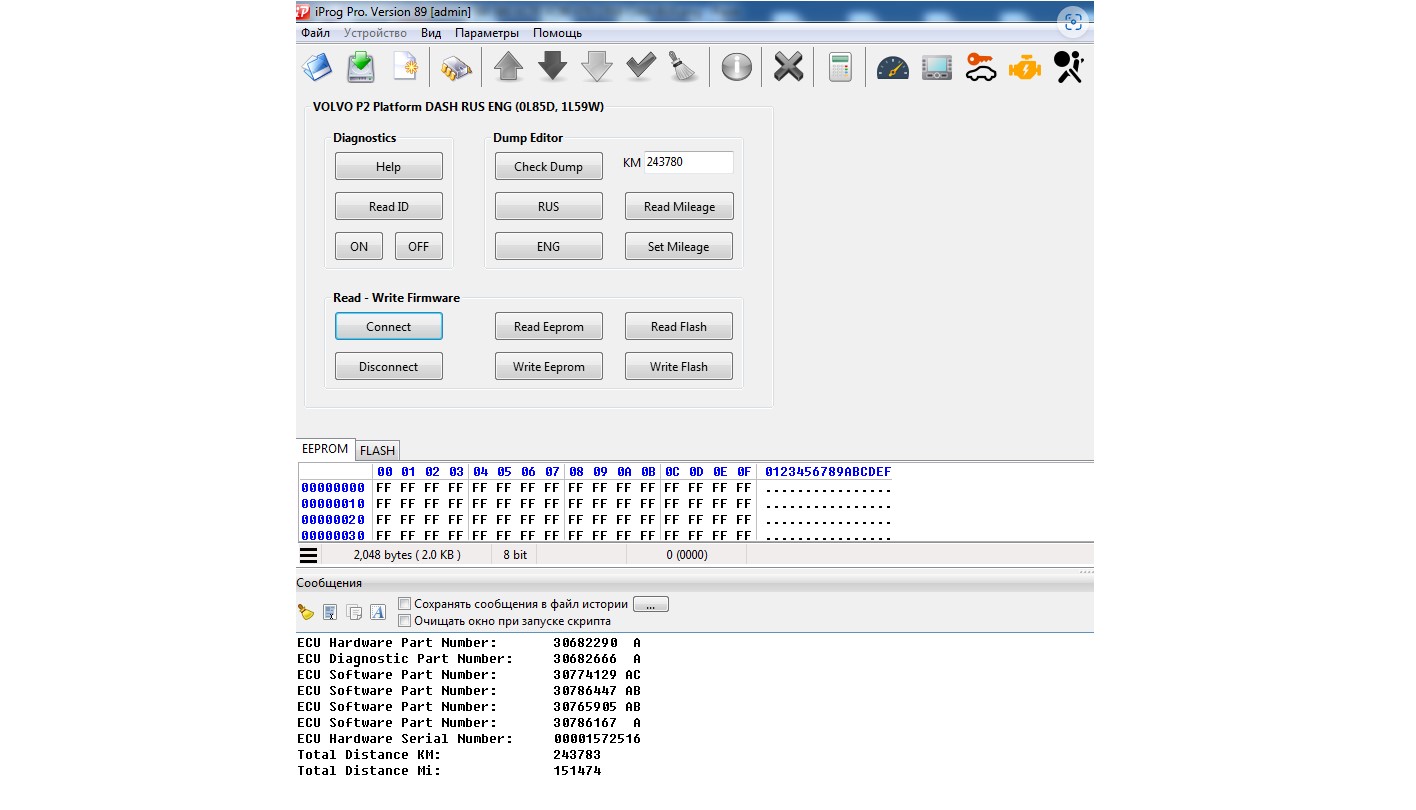Click the open file folder icon
Screen dimensions: 1416x810
(x=317, y=67)
